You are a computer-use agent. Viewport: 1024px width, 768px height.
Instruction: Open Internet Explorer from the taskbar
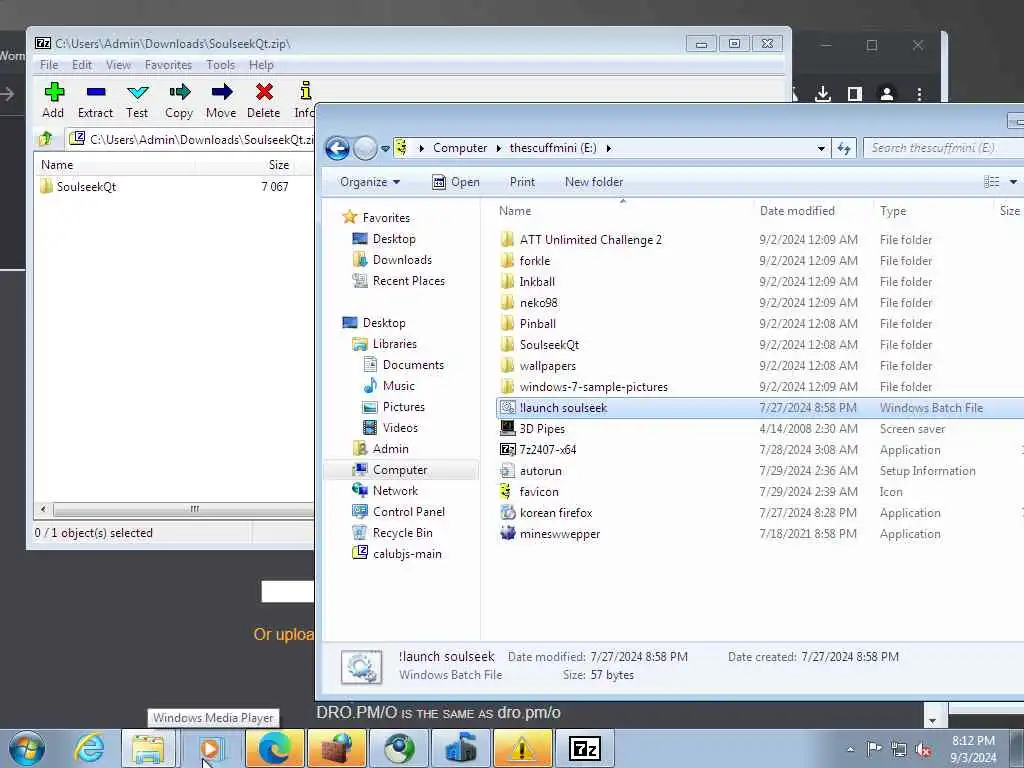[89, 748]
